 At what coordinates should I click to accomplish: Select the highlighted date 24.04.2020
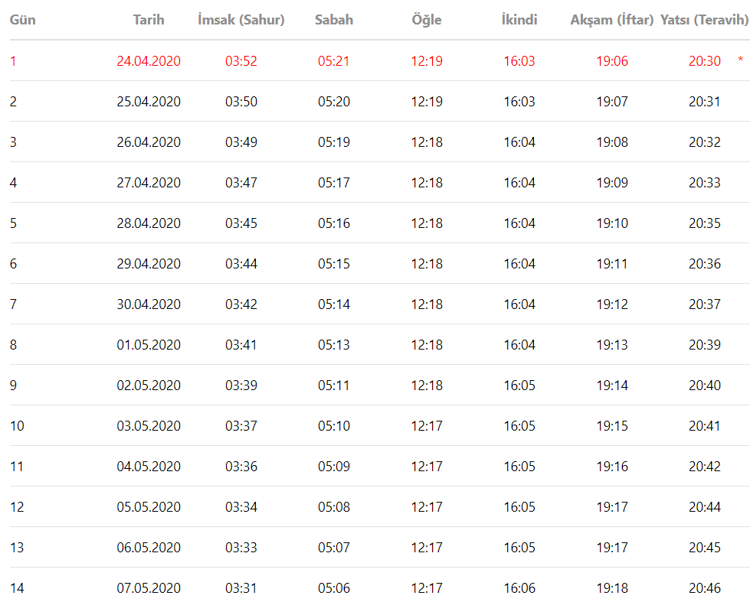point(148,61)
